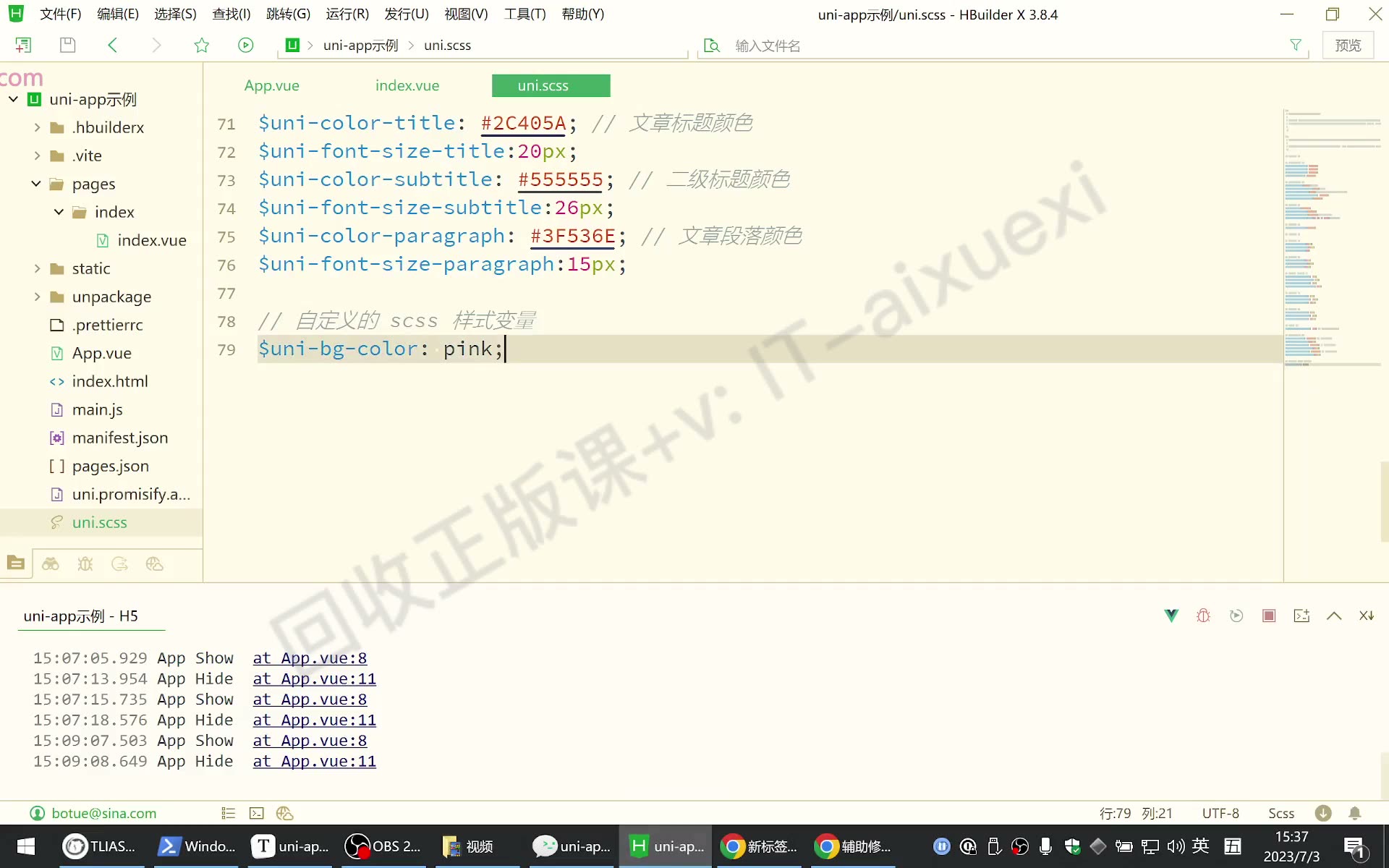Click the #2C405A color value on line 71
Viewport: 1389px width, 868px height.
coord(524,123)
